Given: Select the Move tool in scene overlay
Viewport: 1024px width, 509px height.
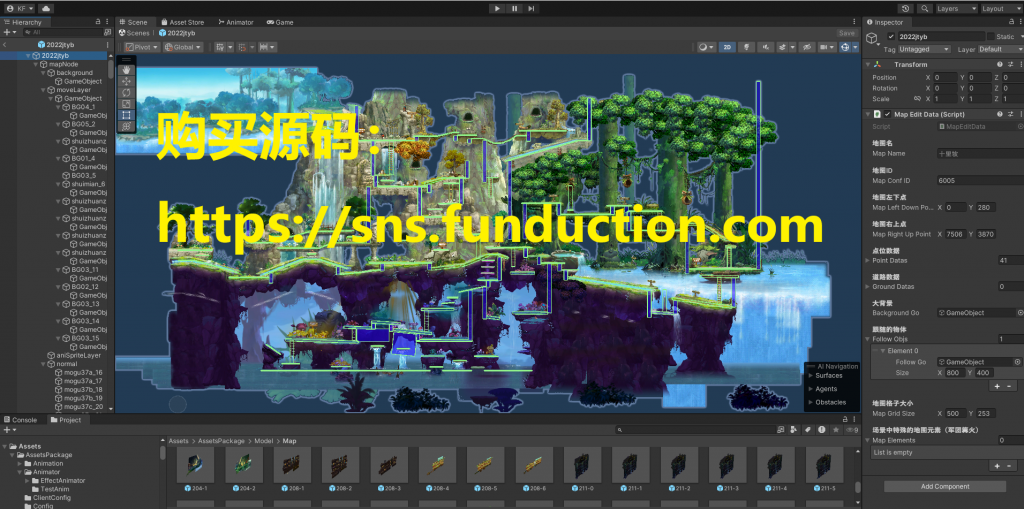Looking at the screenshot, I should (x=127, y=81).
